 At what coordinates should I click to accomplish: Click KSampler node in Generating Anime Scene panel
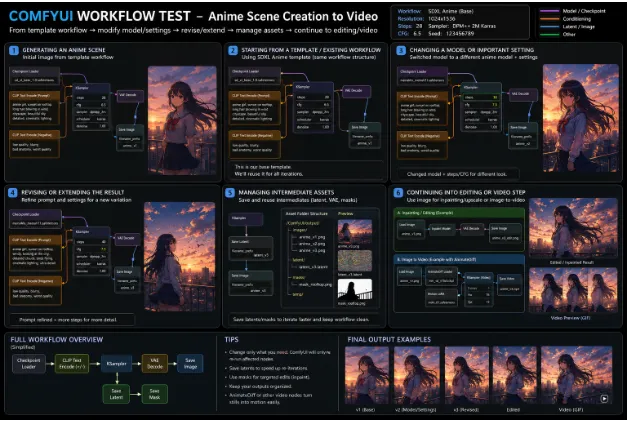click(x=91, y=107)
